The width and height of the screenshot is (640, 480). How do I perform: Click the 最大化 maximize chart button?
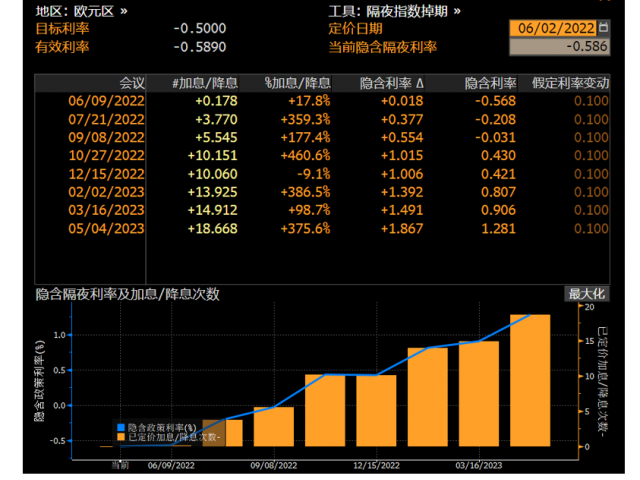(x=587, y=294)
